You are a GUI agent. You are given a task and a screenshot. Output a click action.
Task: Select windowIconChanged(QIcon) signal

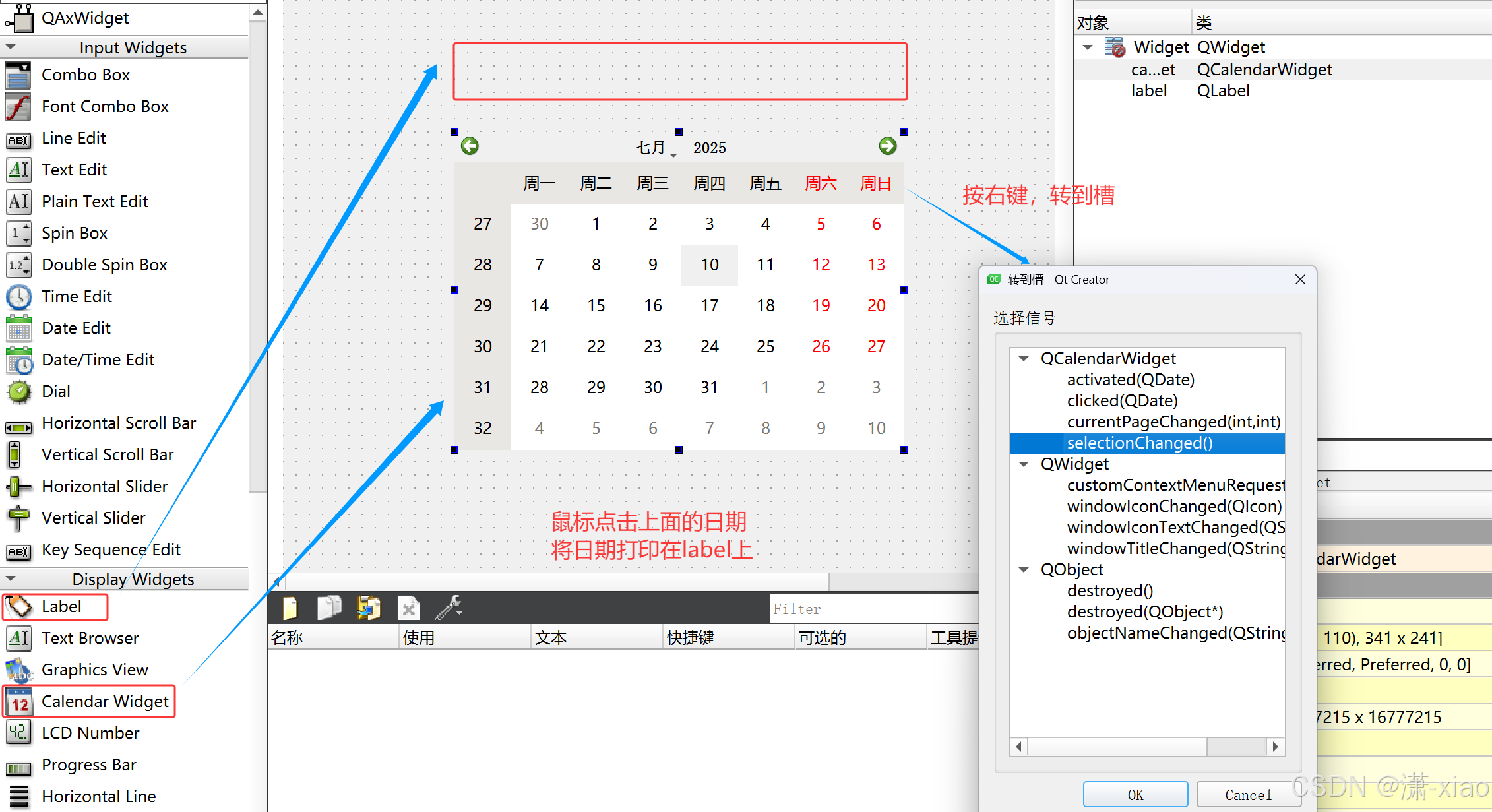click(1174, 507)
